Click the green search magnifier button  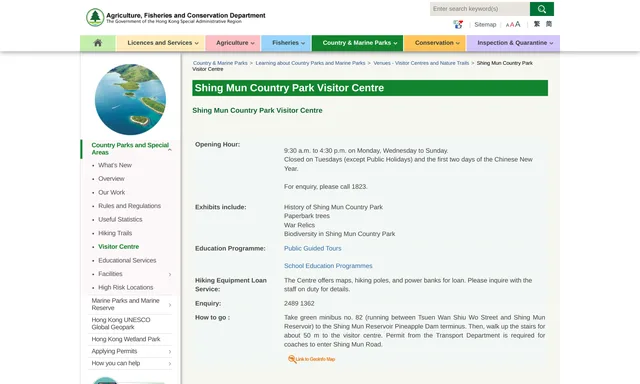pos(542,9)
